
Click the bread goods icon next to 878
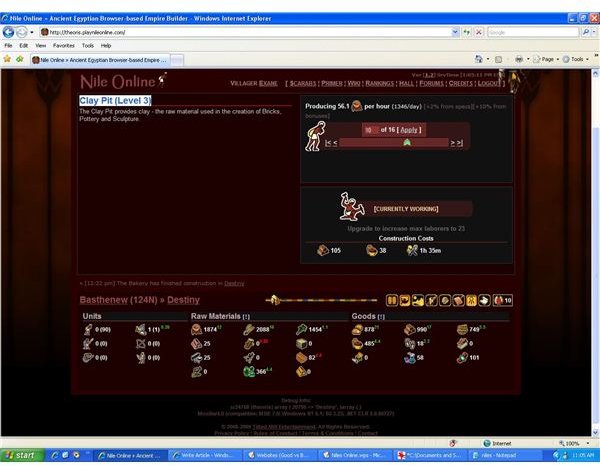[357, 329]
